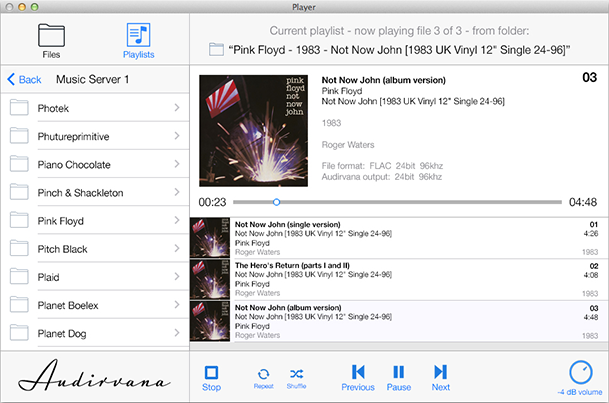Click the "Audirvana output: 24bit 96khz" line
The height and width of the screenshot is (403, 609).
pos(381,177)
